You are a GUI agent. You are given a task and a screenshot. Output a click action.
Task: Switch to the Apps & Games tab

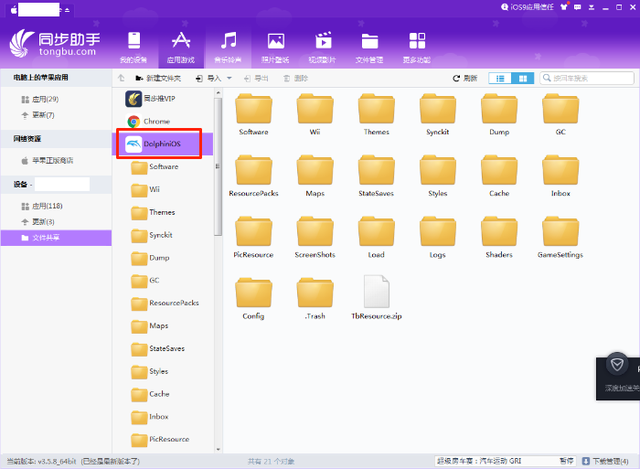(x=181, y=47)
